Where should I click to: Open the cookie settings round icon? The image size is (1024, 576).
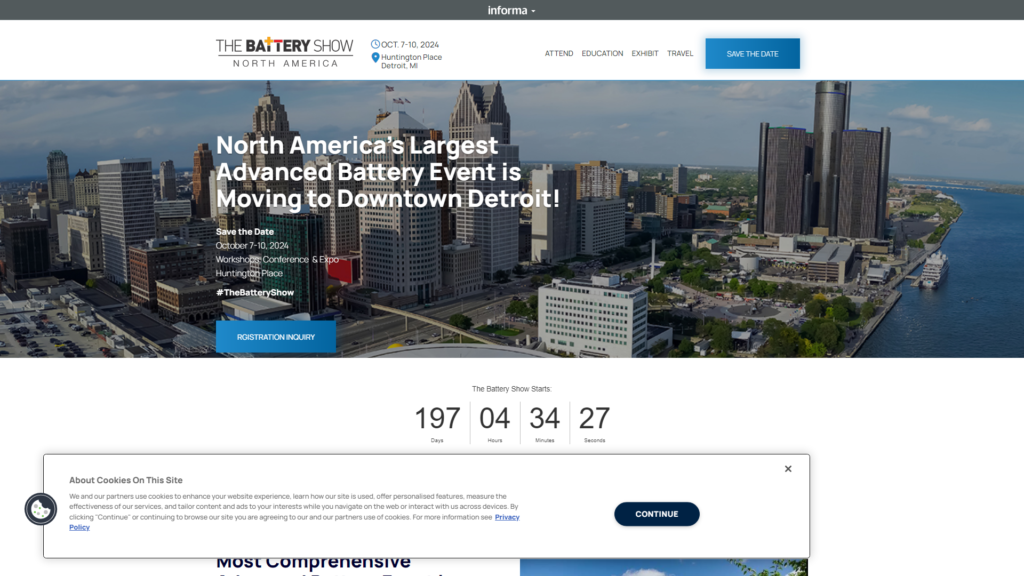coord(40,509)
